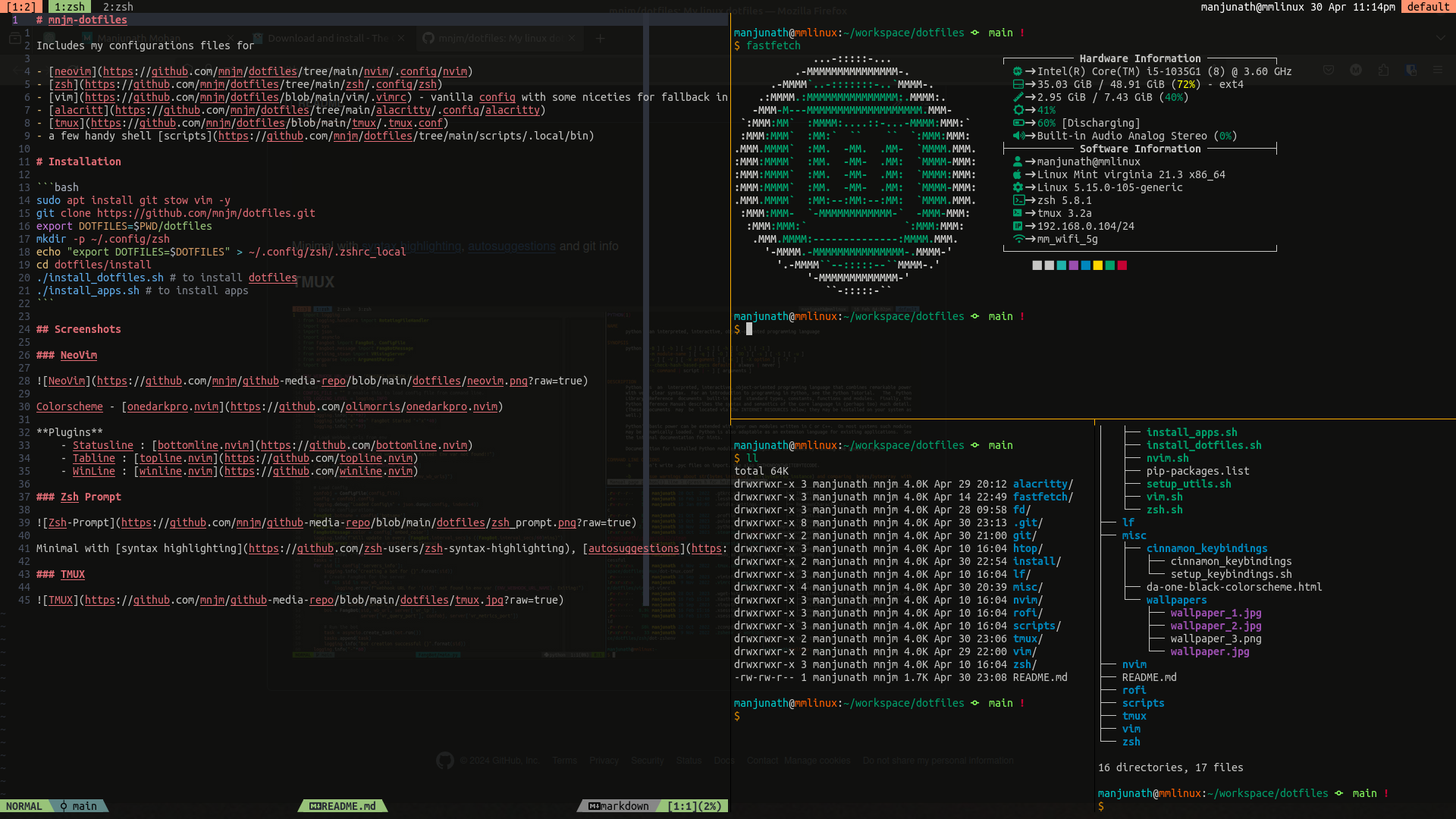Click the '### Zsh Prompt' heading
Image resolution: width=1456 pixels, height=819 pixels.
pos(79,497)
